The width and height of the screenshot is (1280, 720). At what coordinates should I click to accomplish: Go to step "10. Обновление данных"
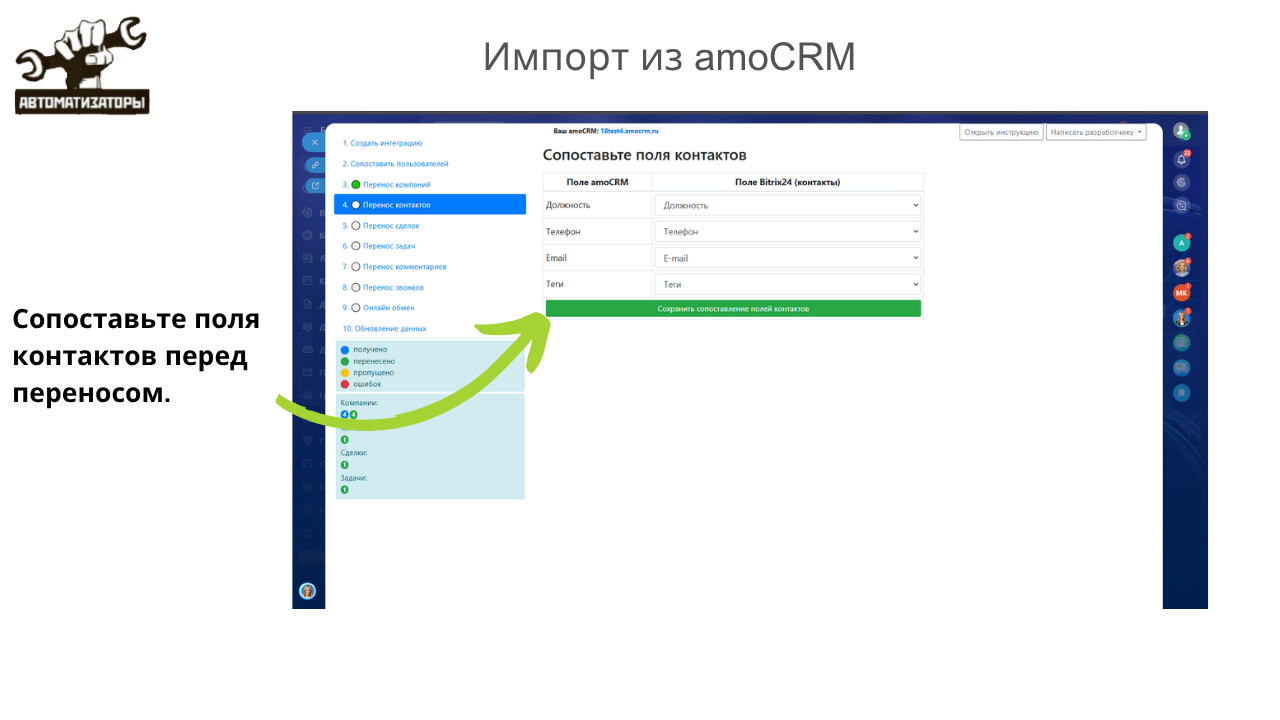coord(384,328)
